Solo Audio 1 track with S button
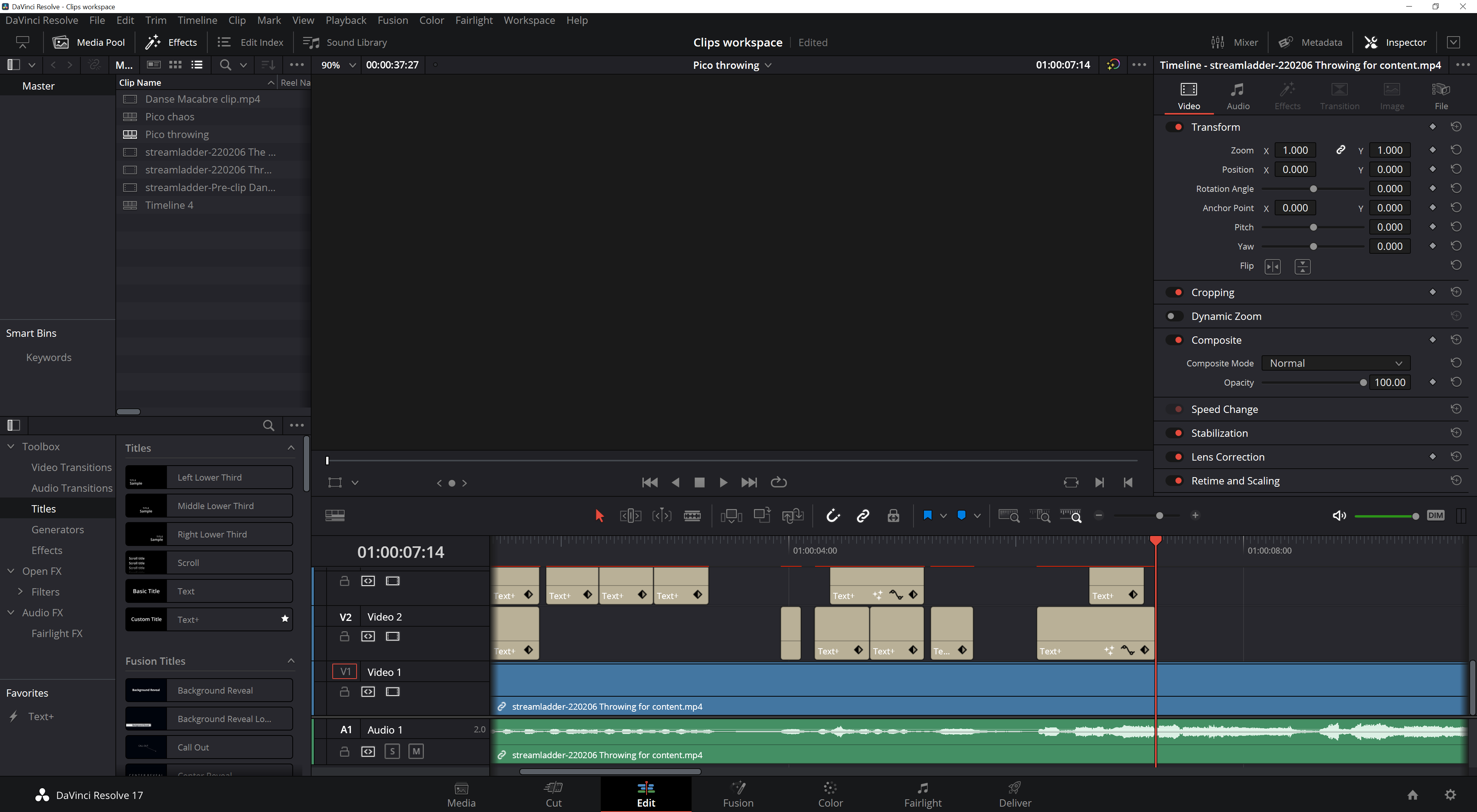1477x812 pixels. point(392,751)
